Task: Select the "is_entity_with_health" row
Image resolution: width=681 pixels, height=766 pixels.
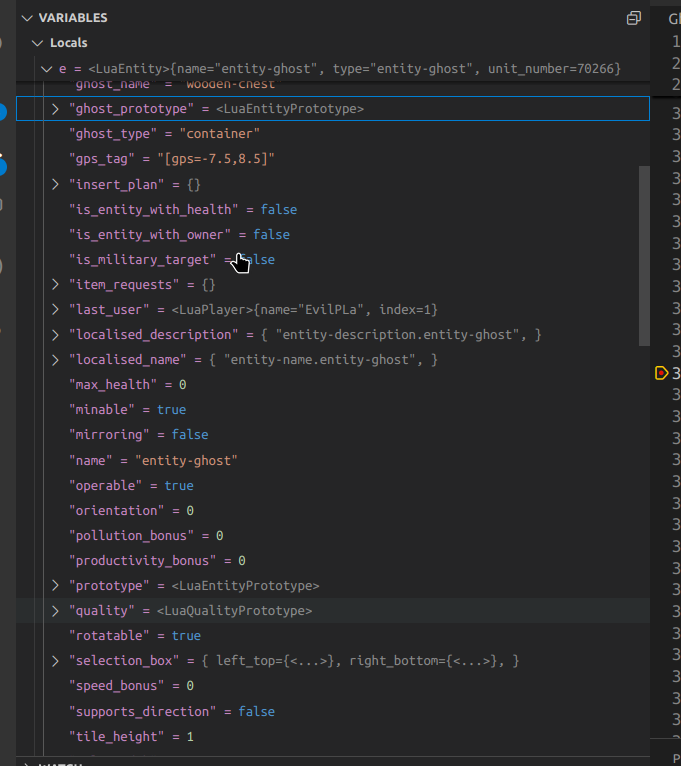Action: 333,210
